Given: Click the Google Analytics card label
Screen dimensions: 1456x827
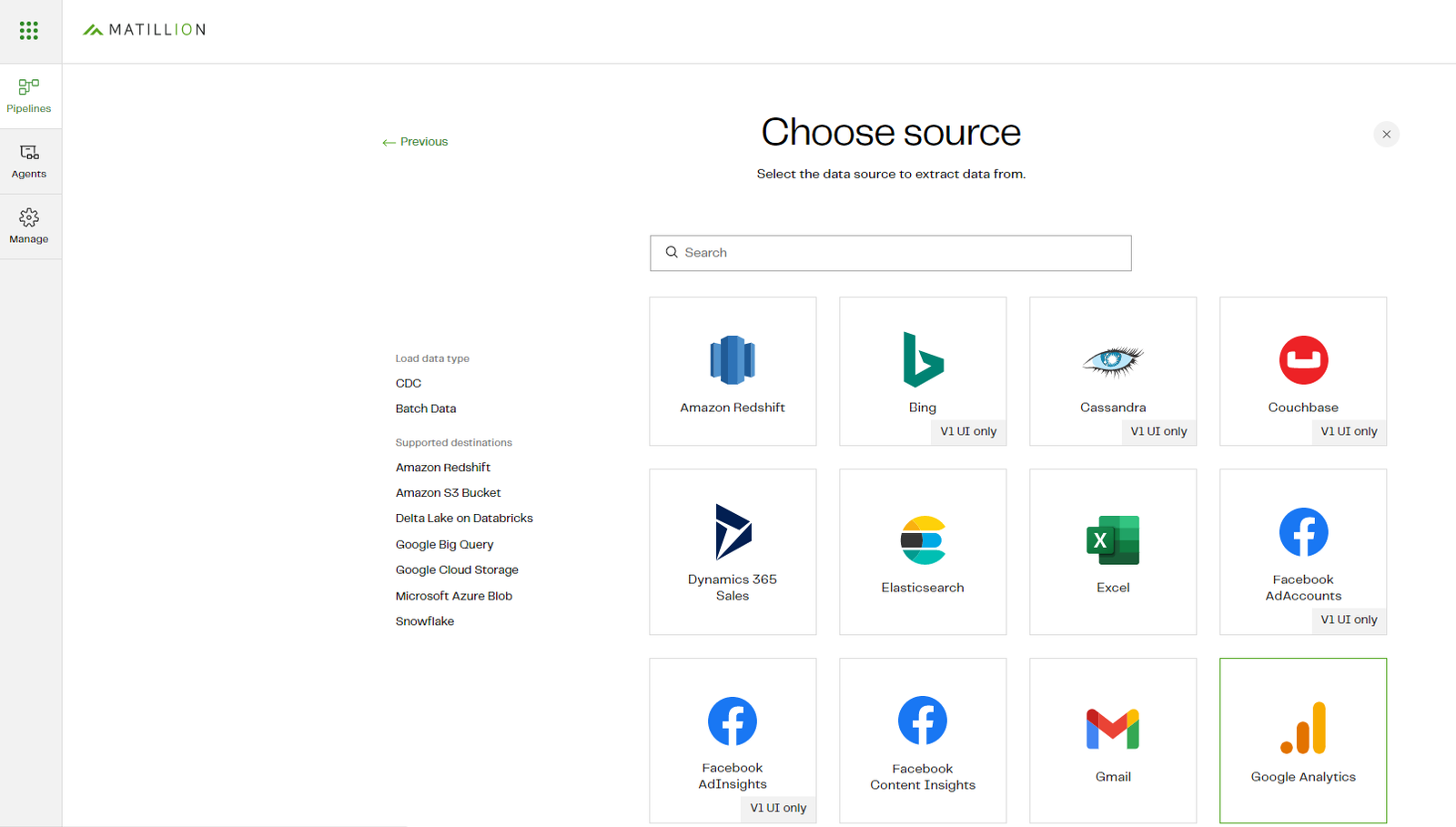Looking at the screenshot, I should pos(1303,777).
